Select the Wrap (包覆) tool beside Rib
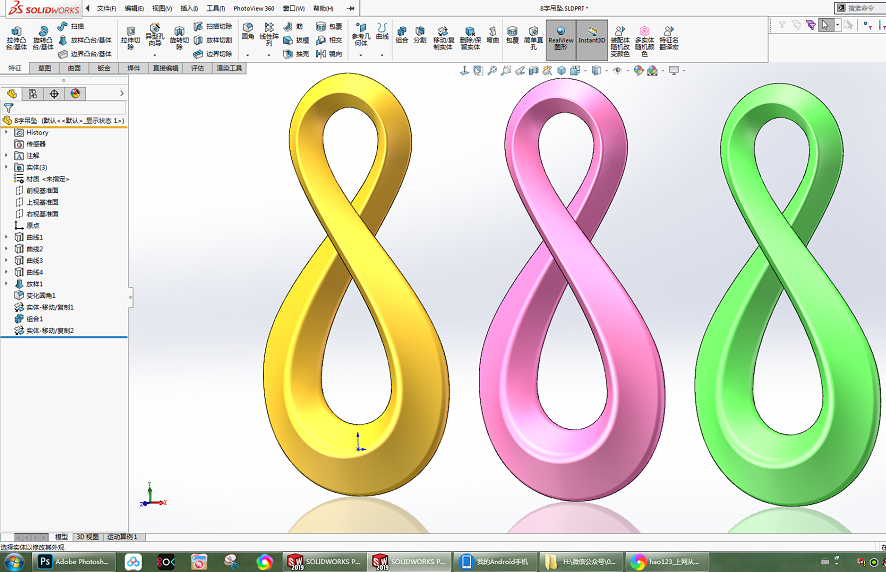The height and width of the screenshot is (572, 886). tap(329, 27)
